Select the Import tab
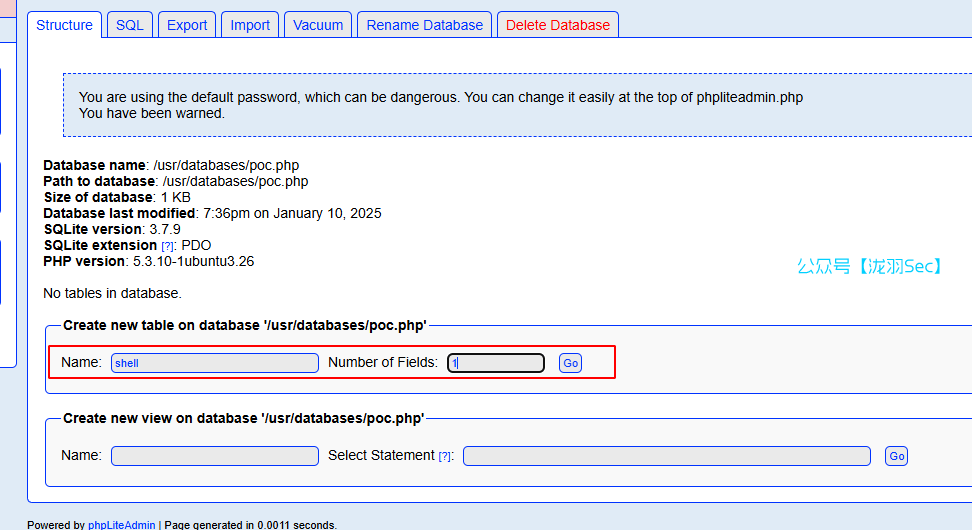The image size is (972, 530). pos(250,25)
